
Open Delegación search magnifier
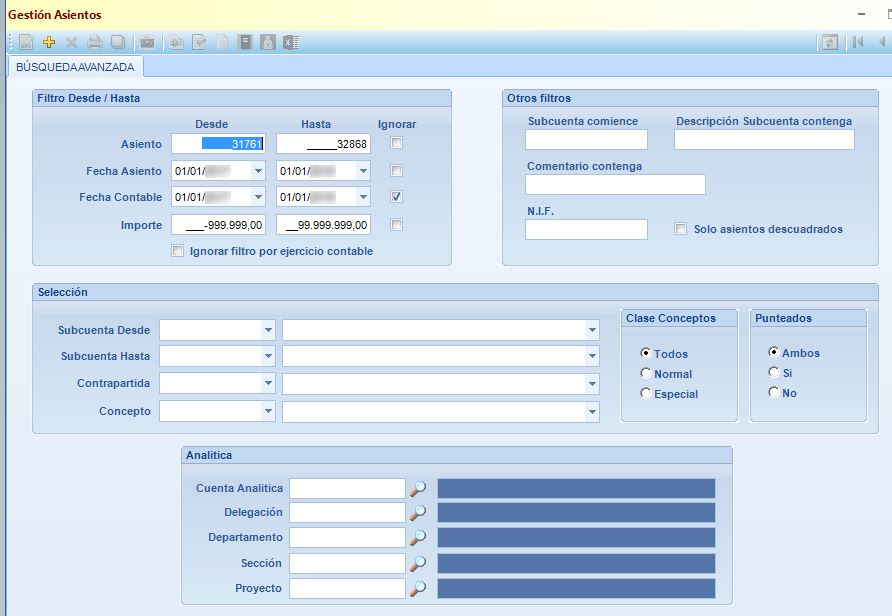point(418,512)
